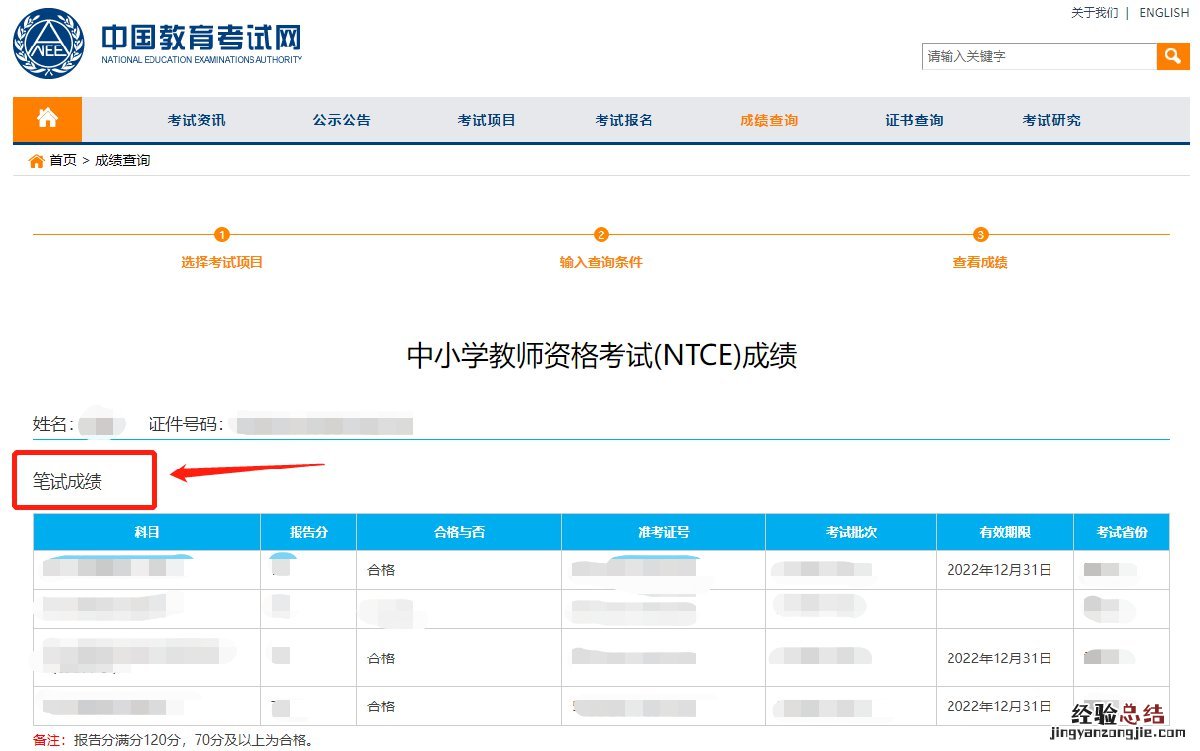1200x751 pixels.
Task: Select the highlighted 成绩查询 tab
Action: [x=769, y=120]
